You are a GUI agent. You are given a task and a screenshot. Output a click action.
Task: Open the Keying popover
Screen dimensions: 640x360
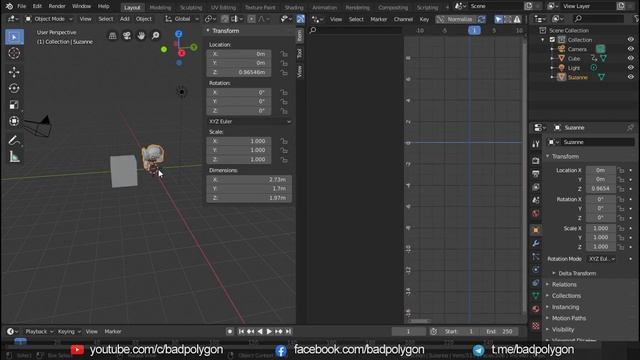click(x=69, y=331)
